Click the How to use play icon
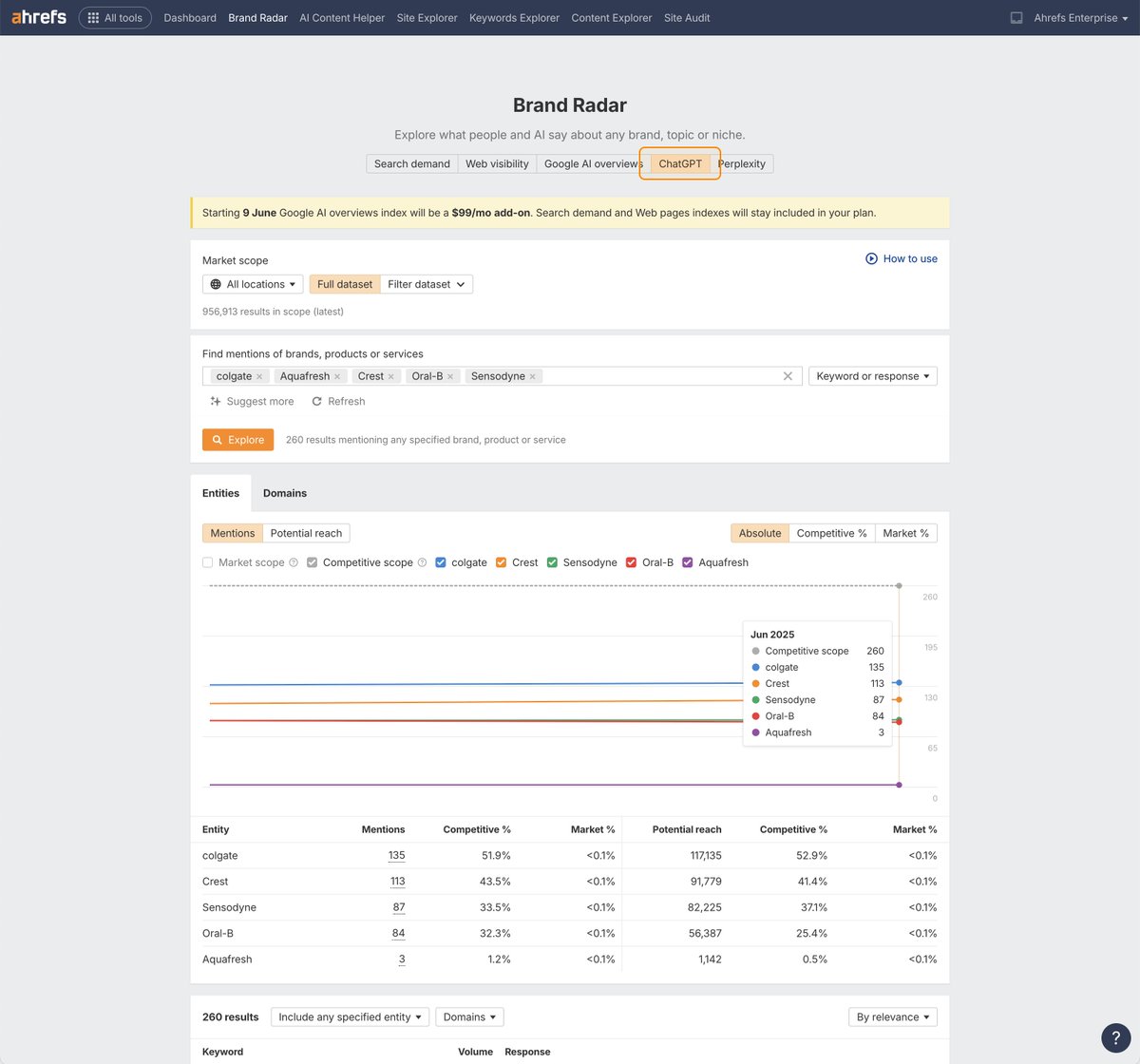1140x1064 pixels. (x=871, y=258)
